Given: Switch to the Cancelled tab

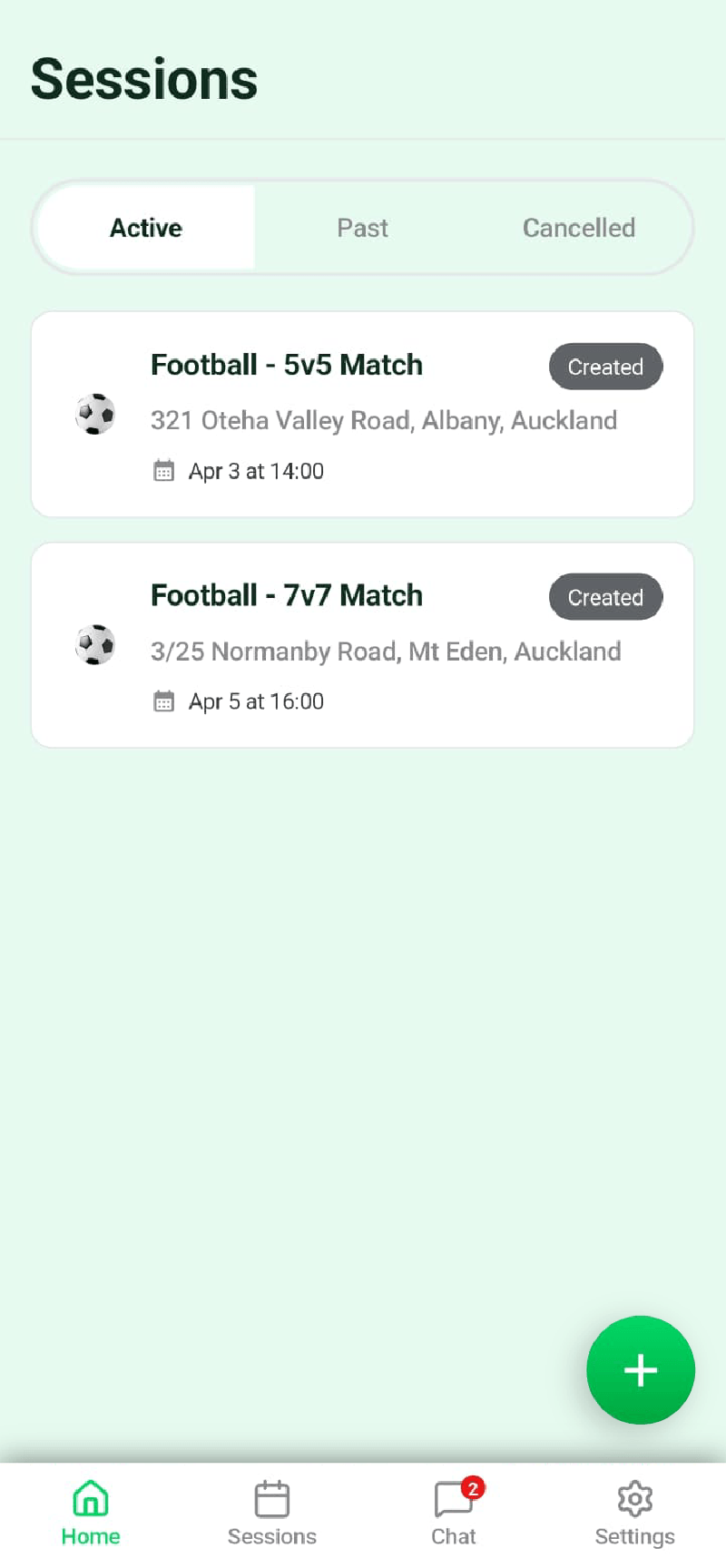Looking at the screenshot, I should (x=579, y=228).
